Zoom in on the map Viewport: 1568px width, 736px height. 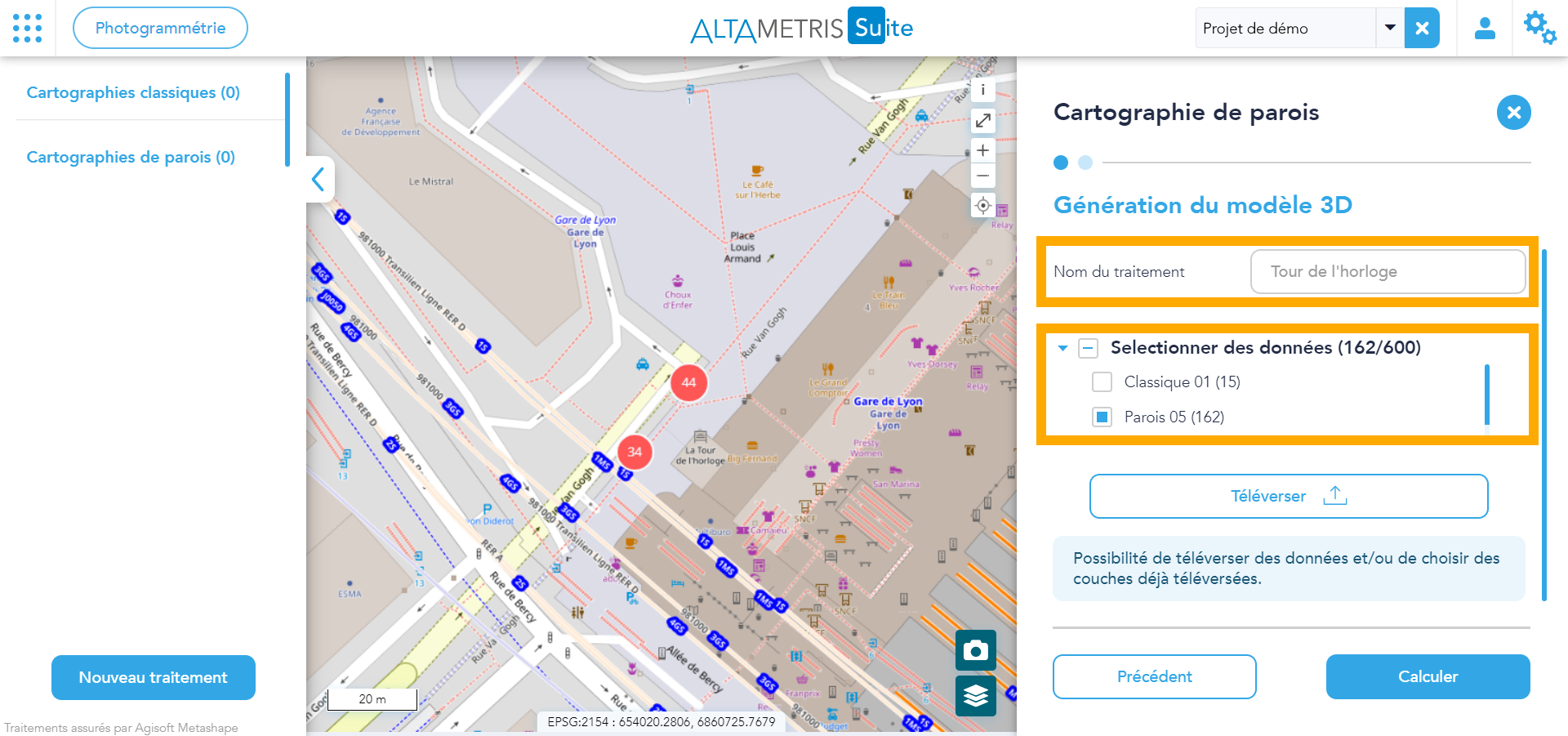982,150
